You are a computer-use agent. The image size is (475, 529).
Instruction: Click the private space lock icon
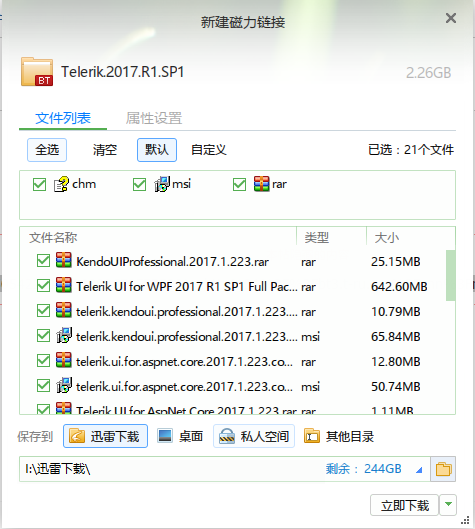coord(227,436)
